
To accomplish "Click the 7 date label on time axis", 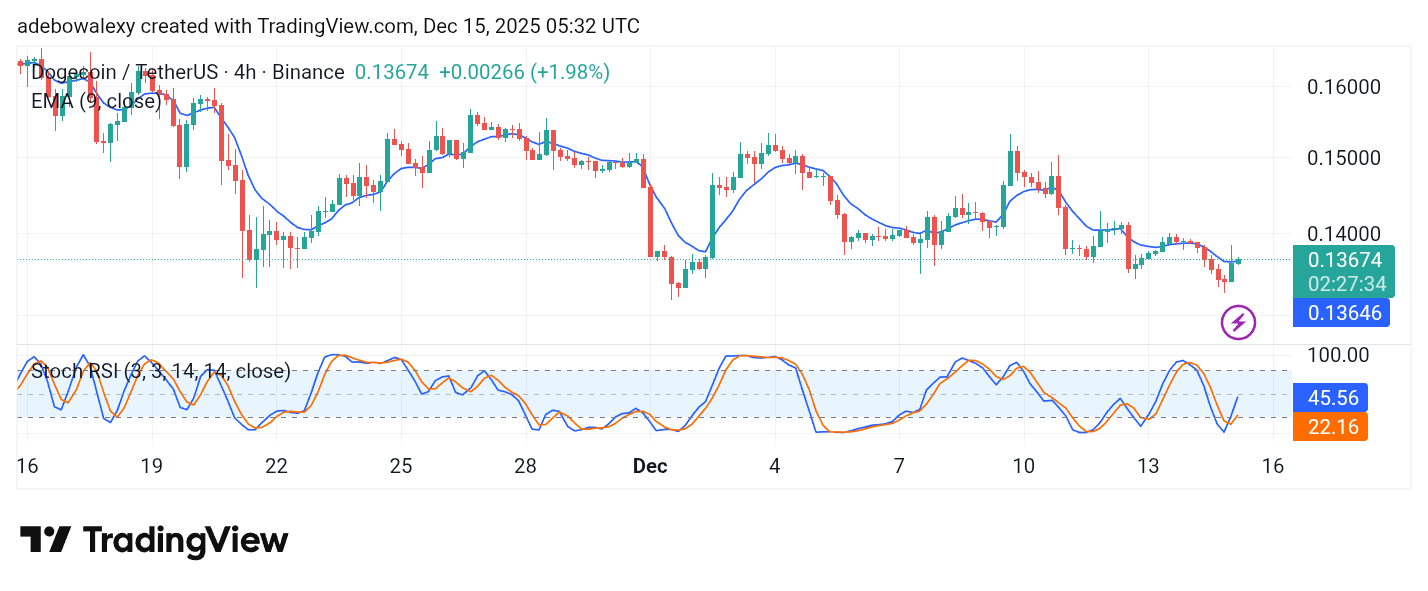I will click(899, 466).
